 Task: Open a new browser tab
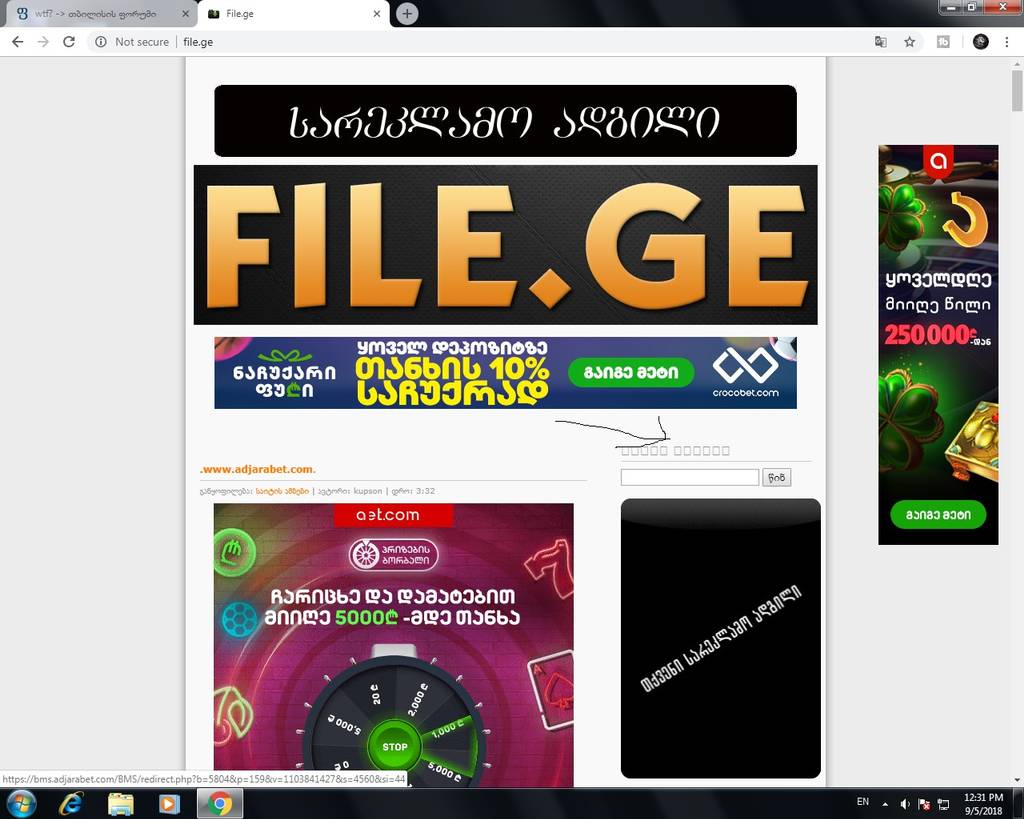(x=407, y=14)
